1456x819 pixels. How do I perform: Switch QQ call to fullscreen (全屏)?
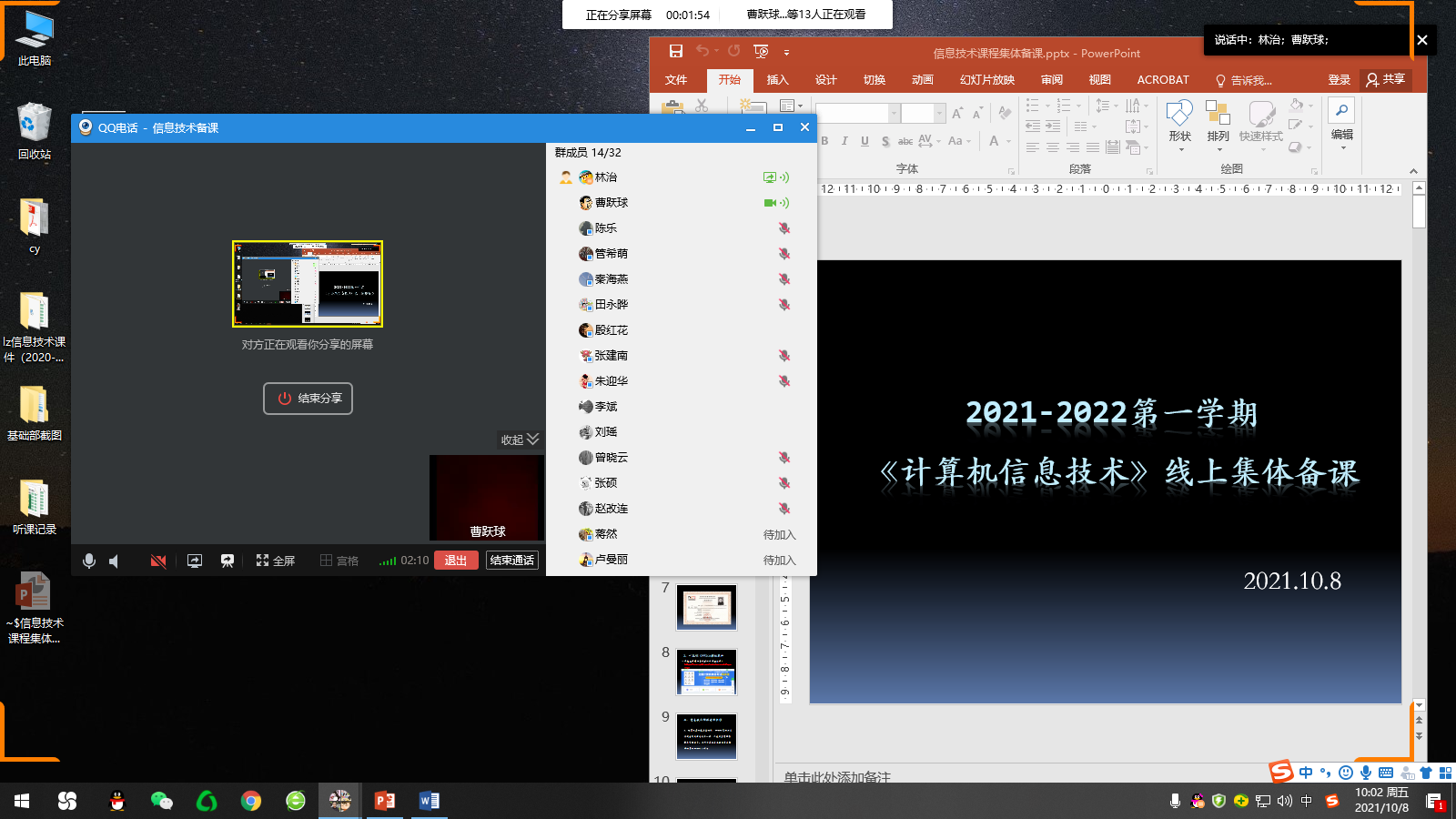[x=275, y=561]
